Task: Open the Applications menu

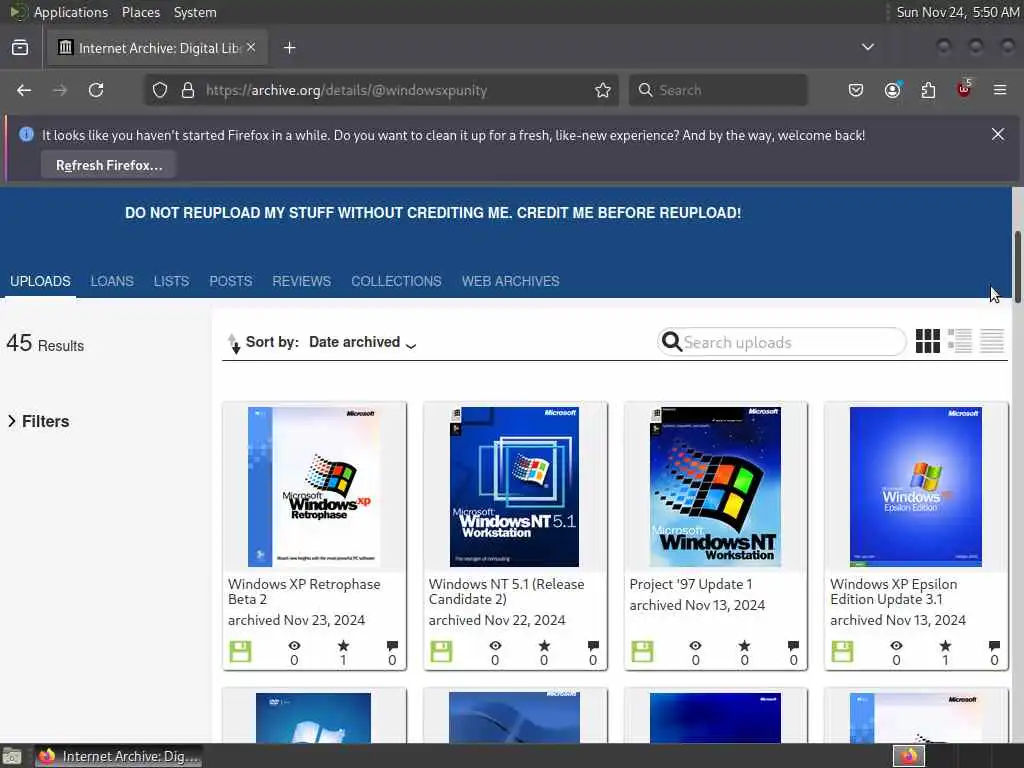Action: pyautogui.click(x=71, y=12)
